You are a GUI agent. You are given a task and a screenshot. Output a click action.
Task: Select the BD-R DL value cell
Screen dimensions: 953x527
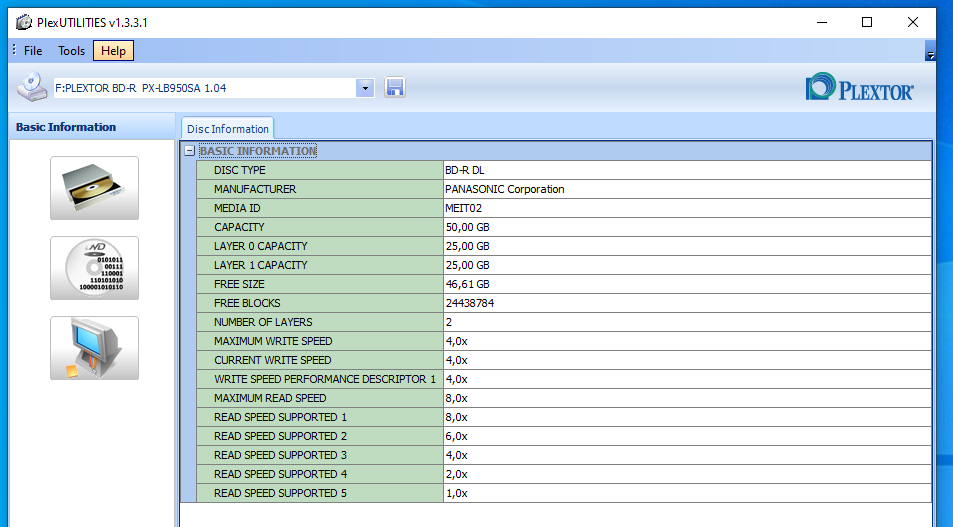(x=687, y=170)
